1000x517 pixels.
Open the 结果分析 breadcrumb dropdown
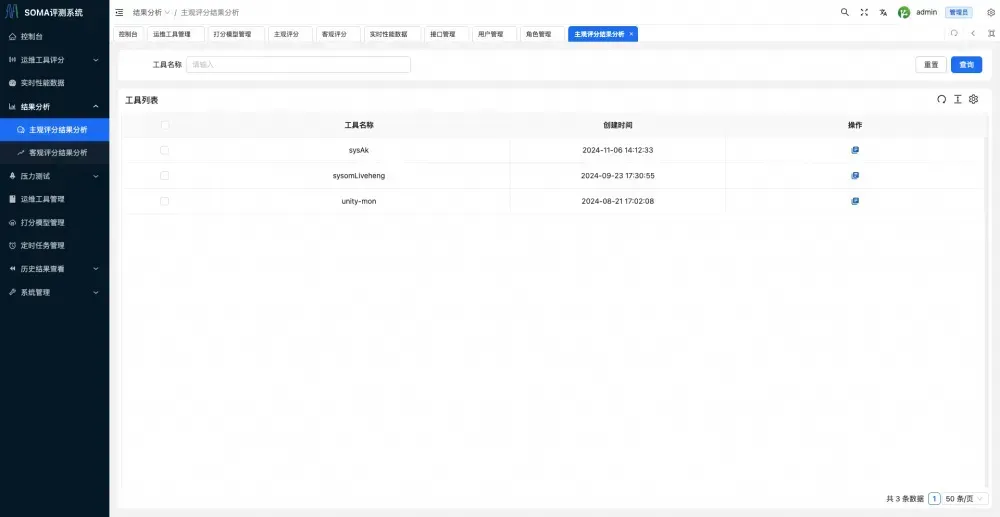151,12
